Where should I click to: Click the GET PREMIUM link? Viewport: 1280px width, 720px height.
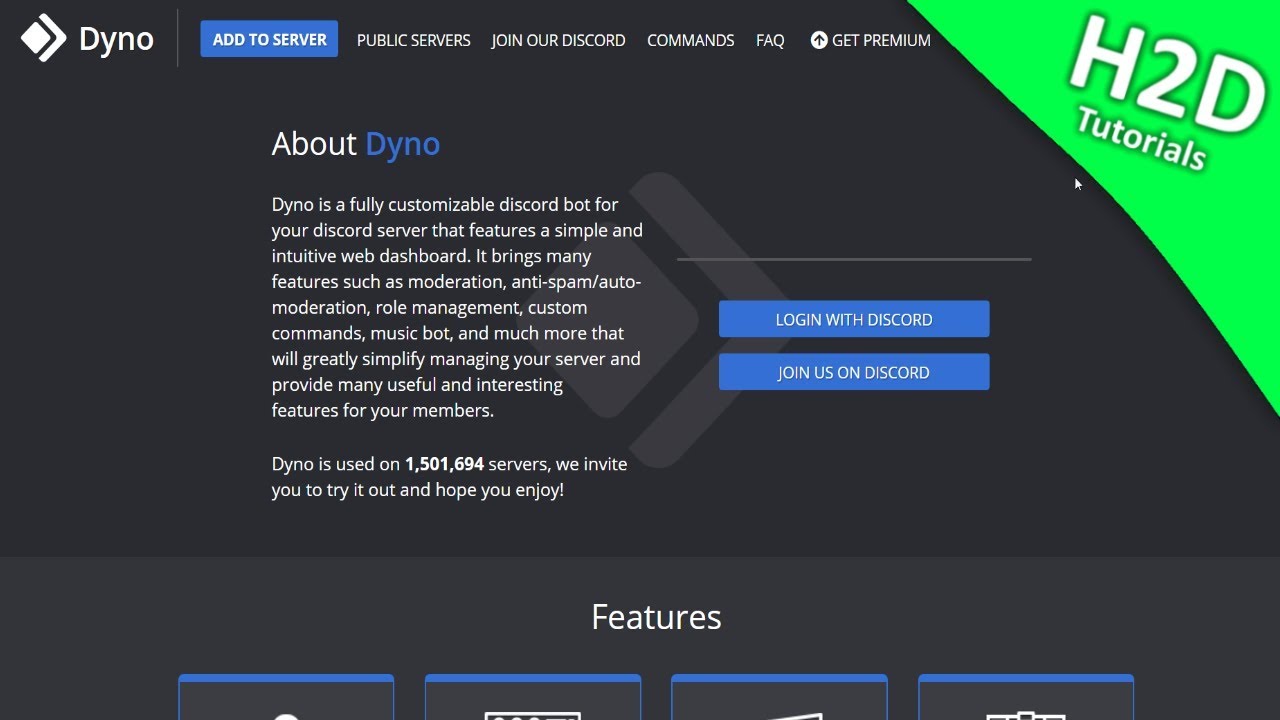[870, 40]
